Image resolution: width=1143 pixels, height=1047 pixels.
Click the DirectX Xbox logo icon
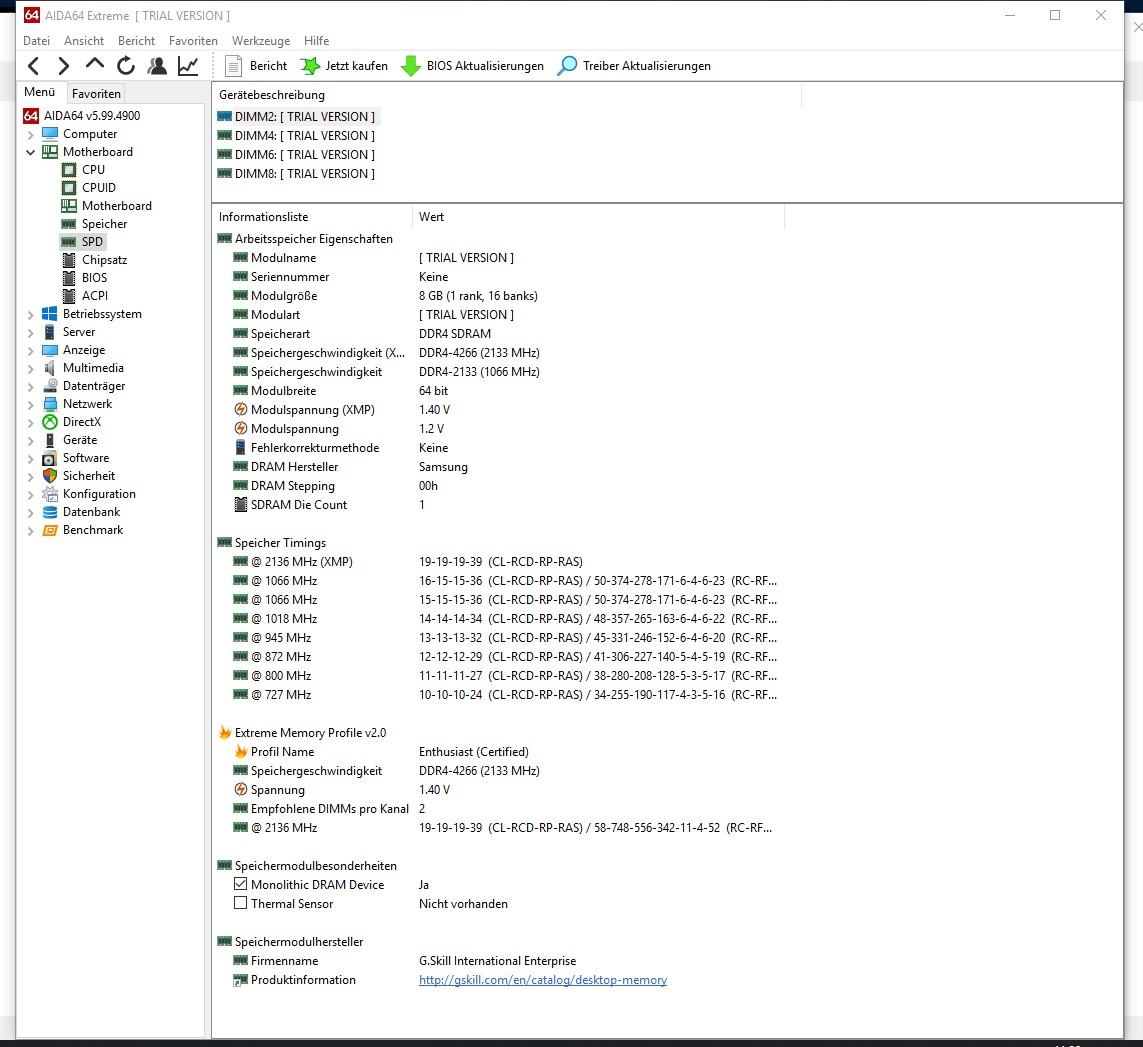50,421
